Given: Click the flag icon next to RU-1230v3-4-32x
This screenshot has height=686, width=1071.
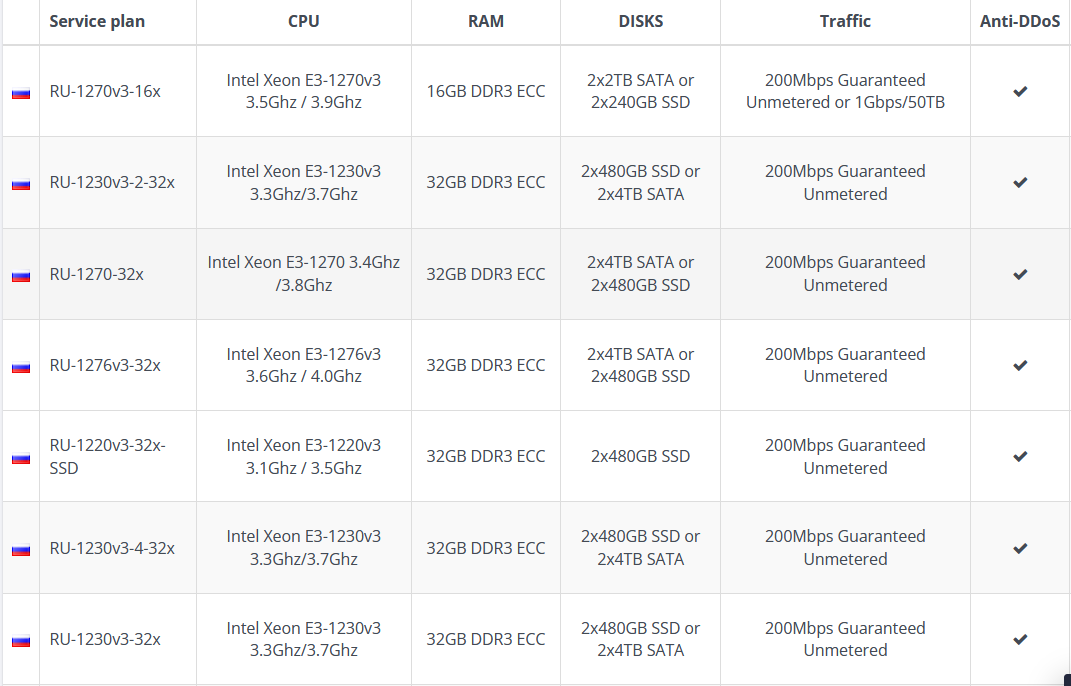Looking at the screenshot, I should pyautogui.click(x=21, y=549).
